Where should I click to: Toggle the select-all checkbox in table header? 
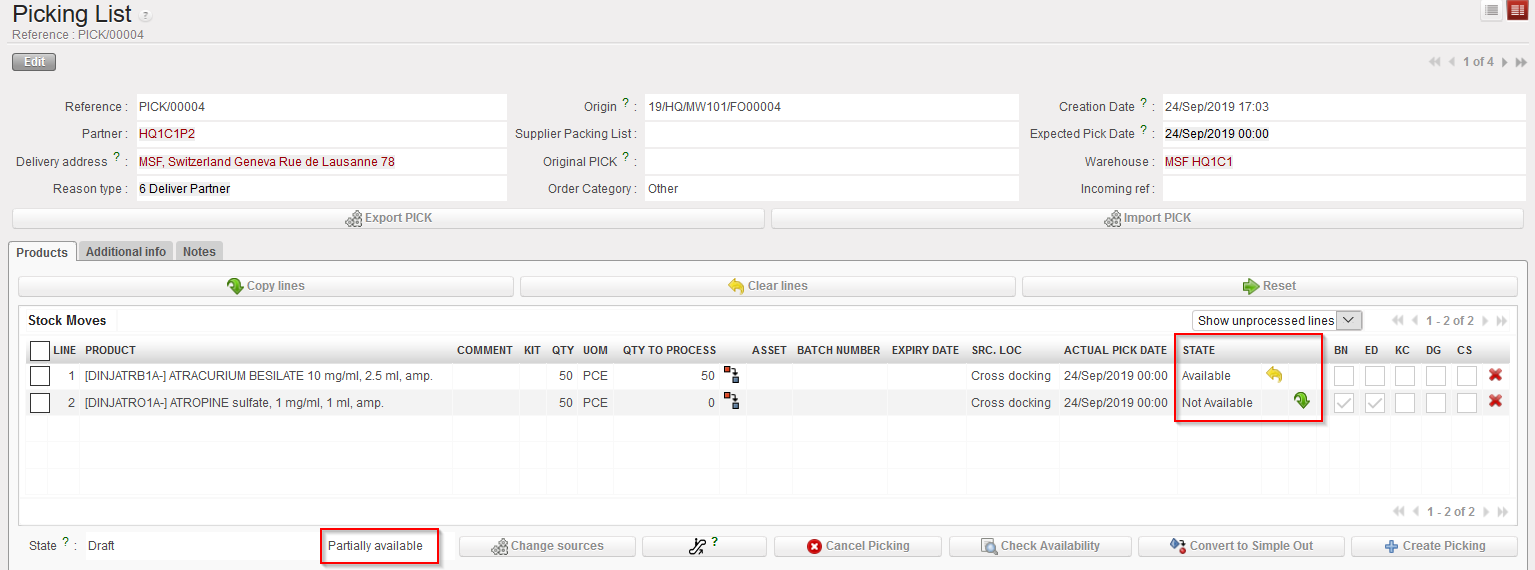39,350
